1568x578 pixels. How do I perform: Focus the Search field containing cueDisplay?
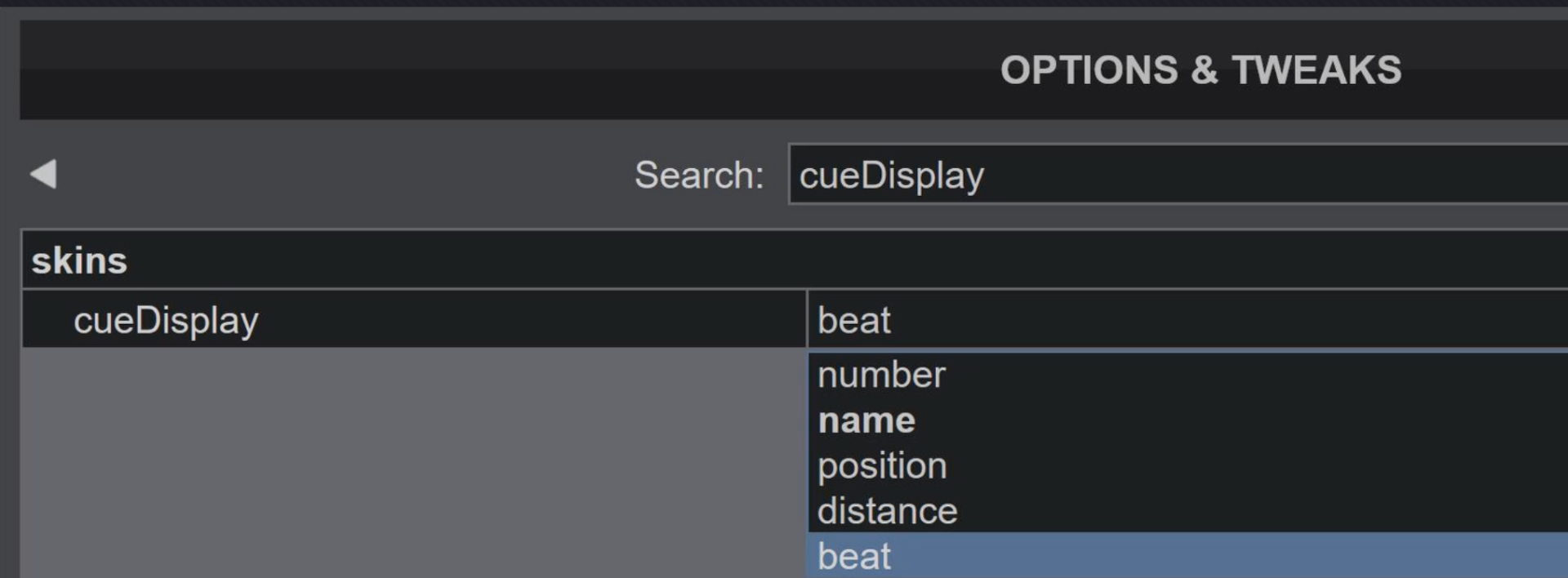(1178, 174)
